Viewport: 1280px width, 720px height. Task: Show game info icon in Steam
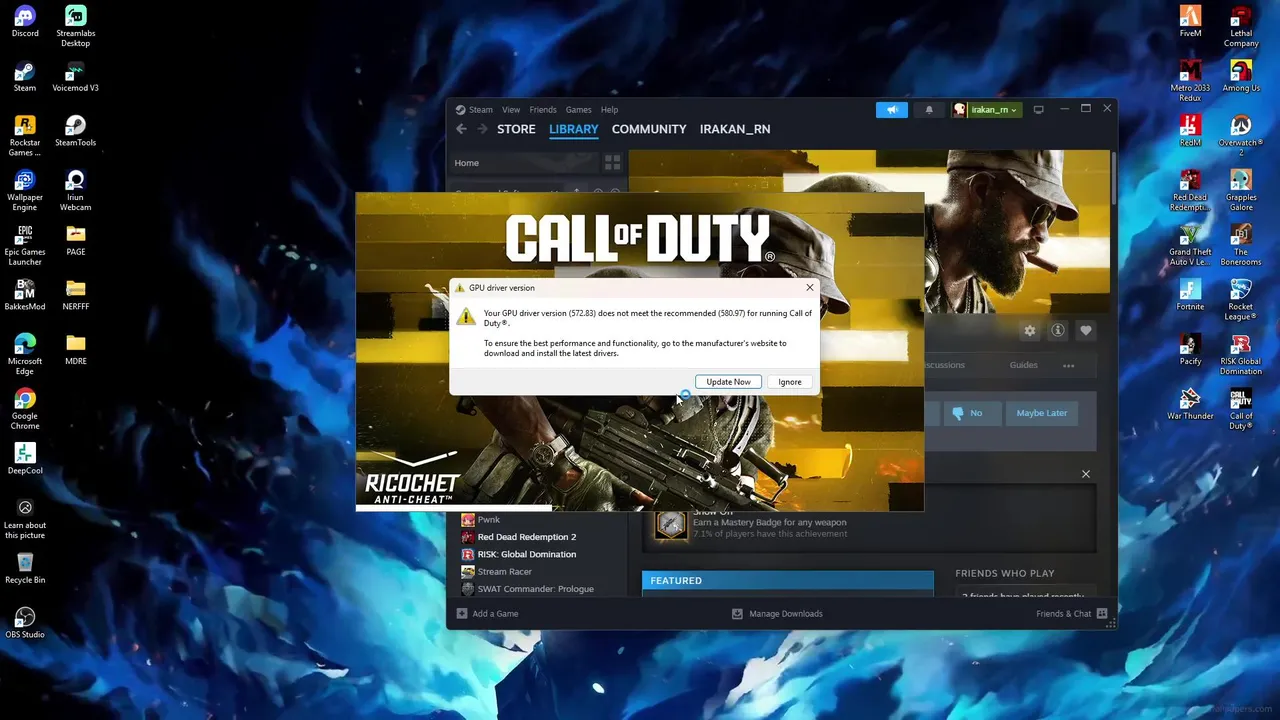[1057, 331]
